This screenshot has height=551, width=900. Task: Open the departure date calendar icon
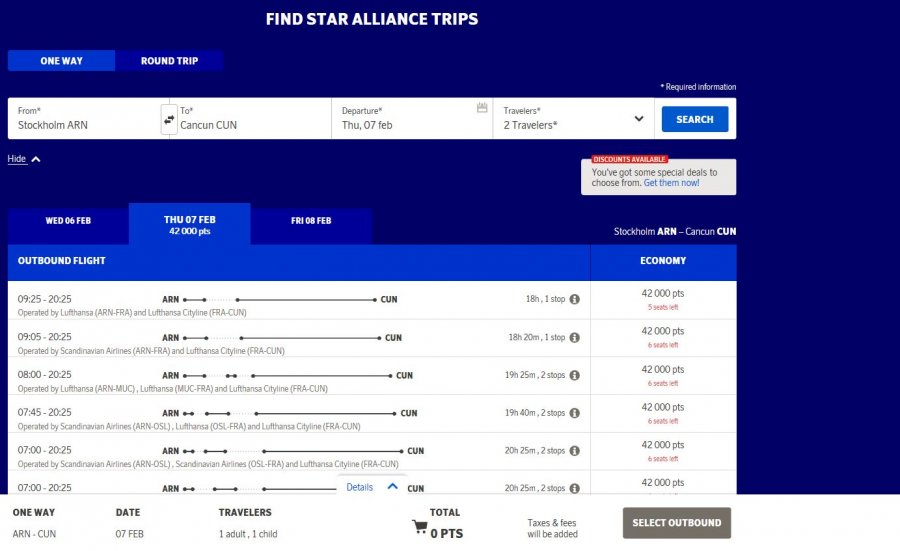click(482, 108)
